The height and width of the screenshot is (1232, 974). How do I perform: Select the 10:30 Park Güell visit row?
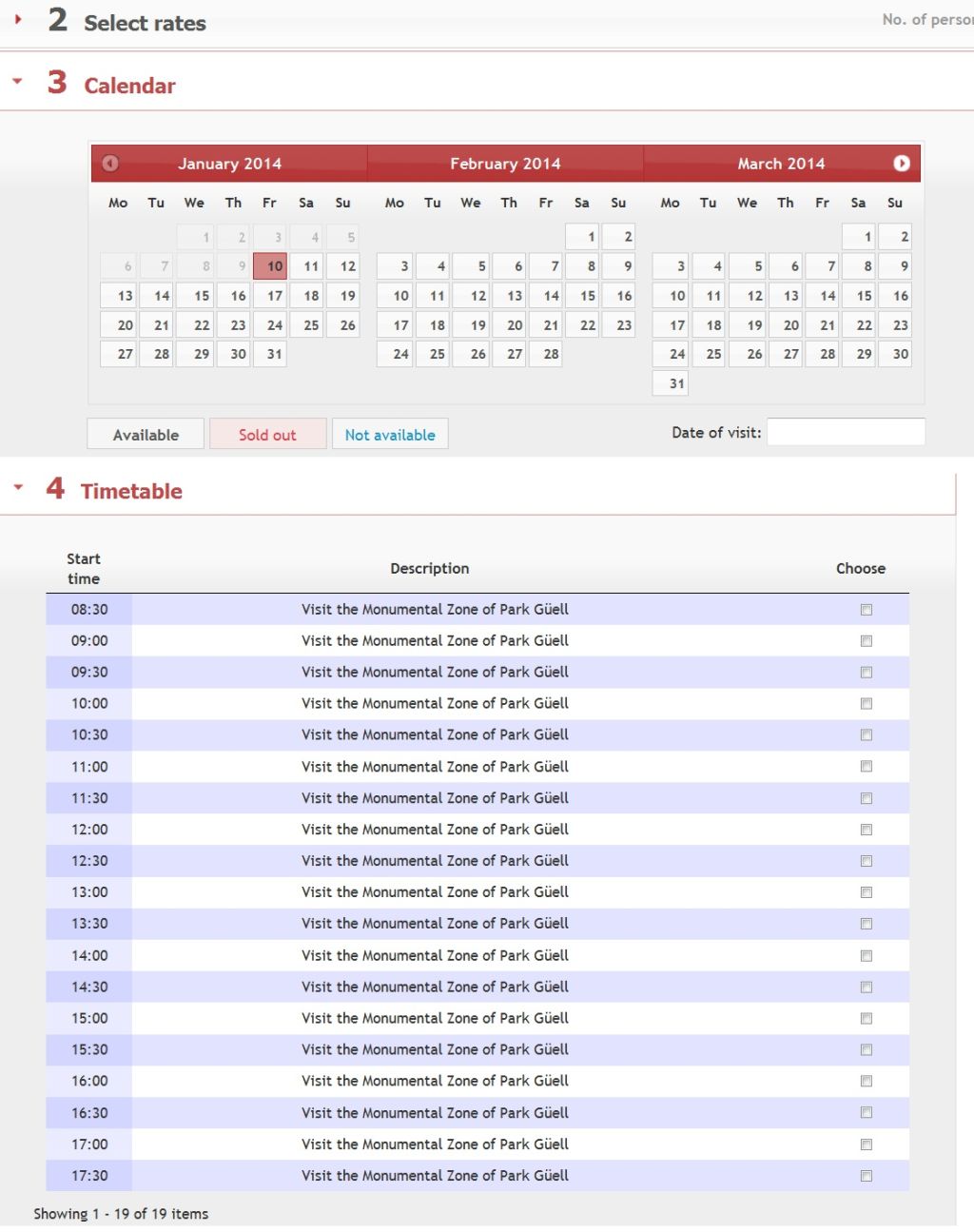click(477, 735)
